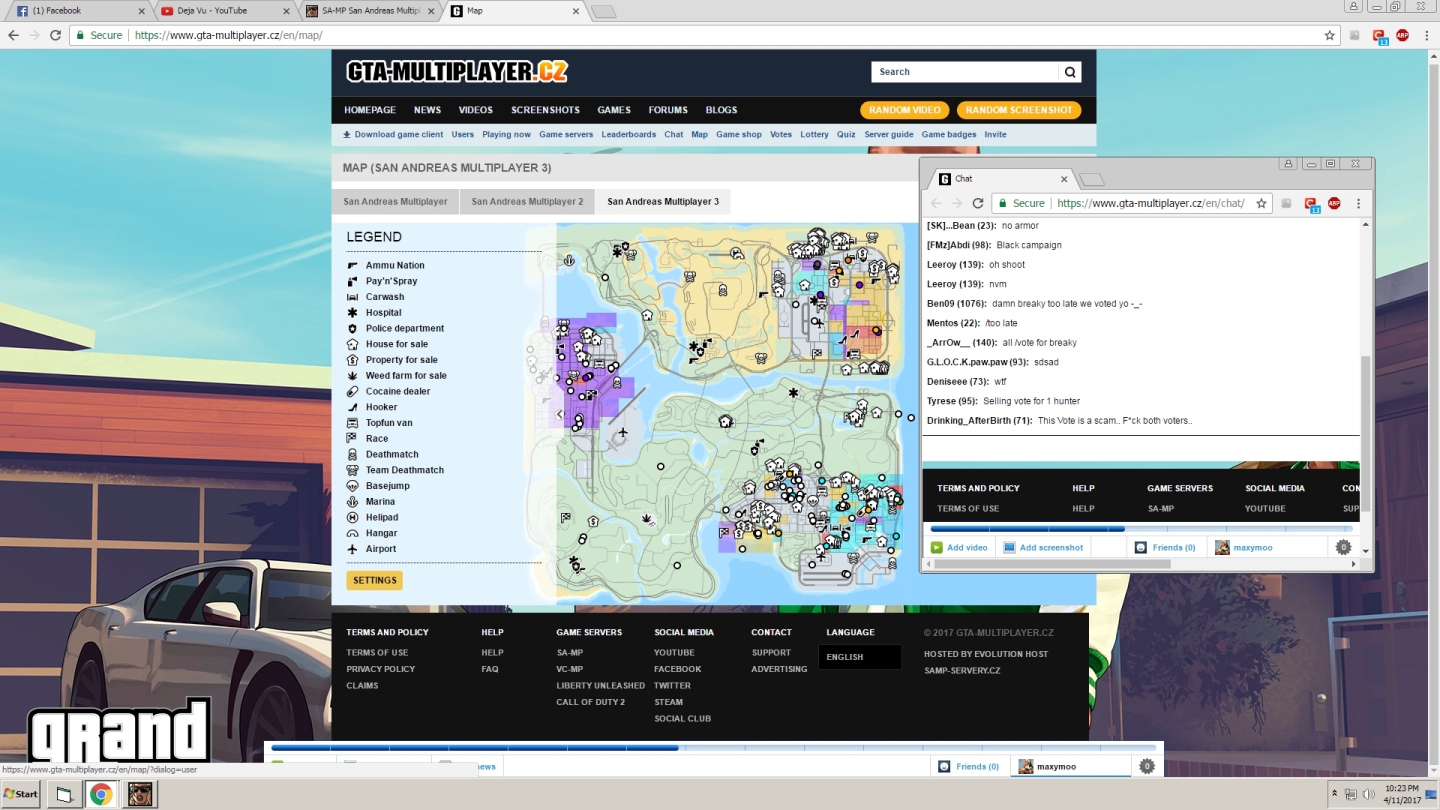Viewport: 1440px width, 810px height.
Task: Click the Weed farm for sale icon
Action: click(352, 376)
